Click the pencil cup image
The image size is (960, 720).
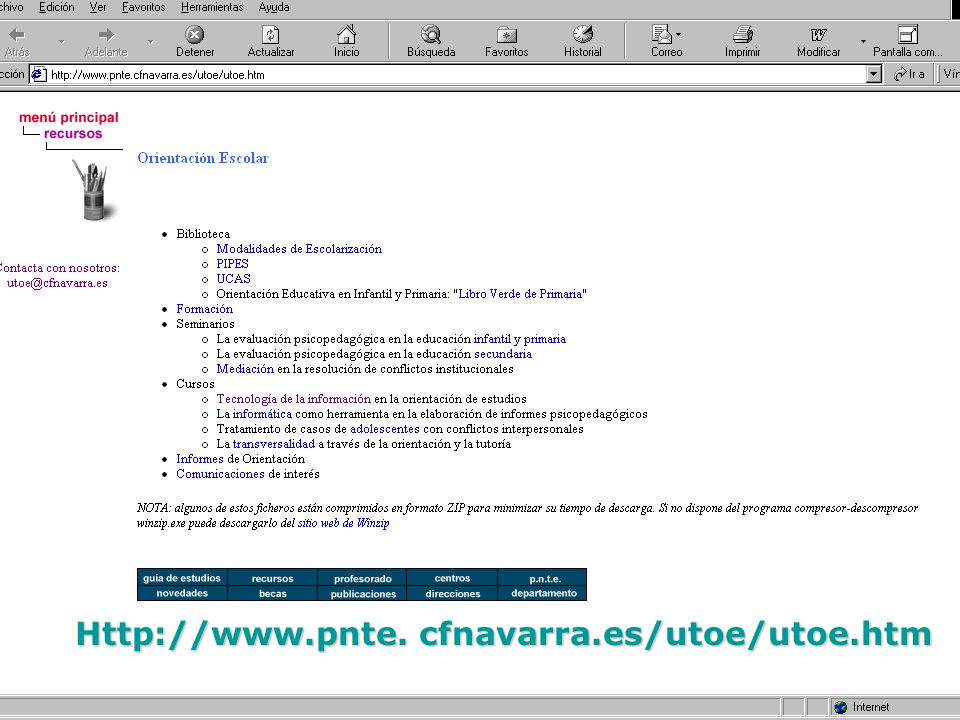(94, 189)
